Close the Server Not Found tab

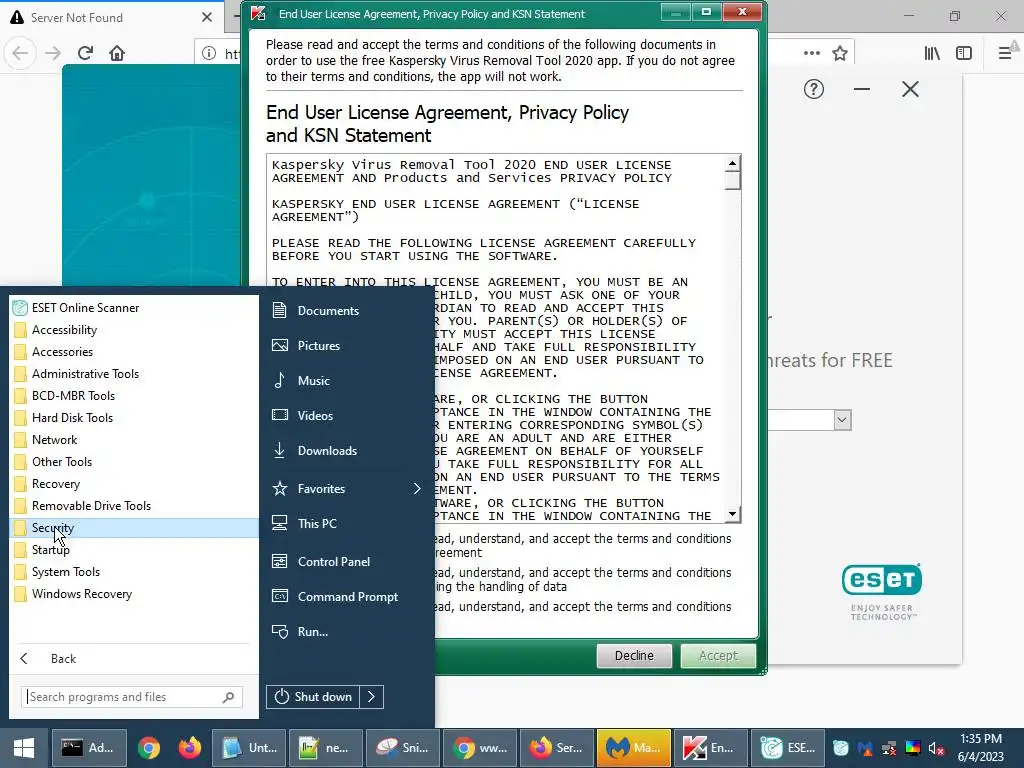click(207, 17)
